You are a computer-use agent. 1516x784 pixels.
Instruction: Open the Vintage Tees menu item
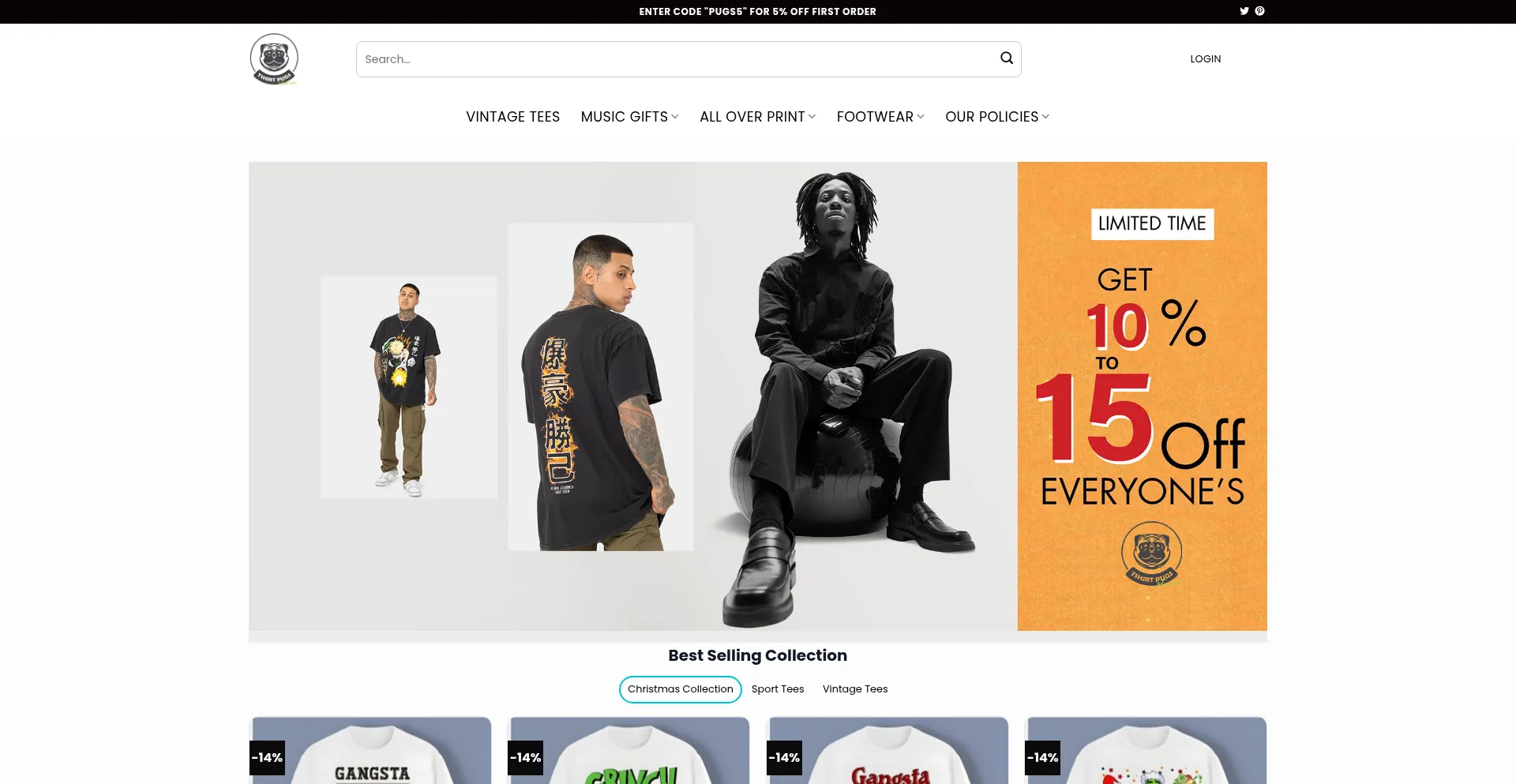click(x=512, y=117)
